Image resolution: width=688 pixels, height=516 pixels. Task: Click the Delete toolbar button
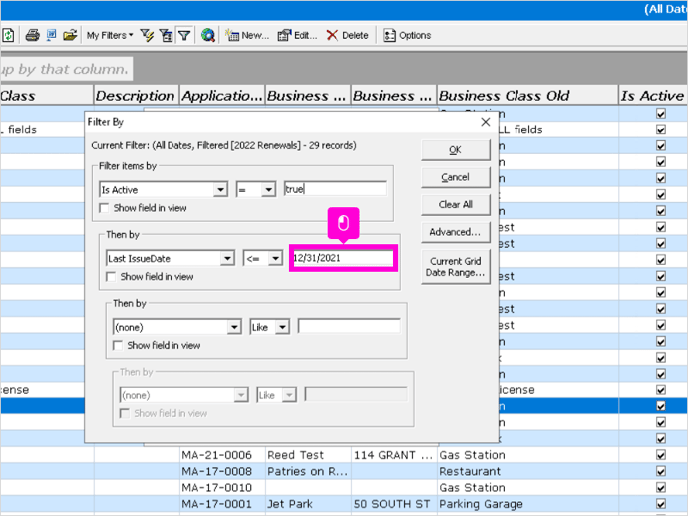[x=348, y=35]
